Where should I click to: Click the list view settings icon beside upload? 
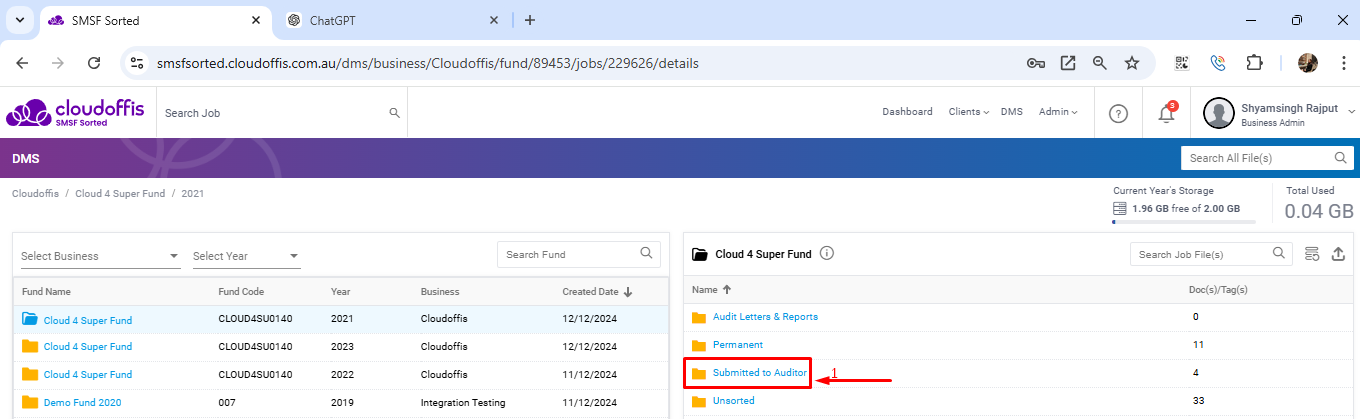[x=1313, y=254]
